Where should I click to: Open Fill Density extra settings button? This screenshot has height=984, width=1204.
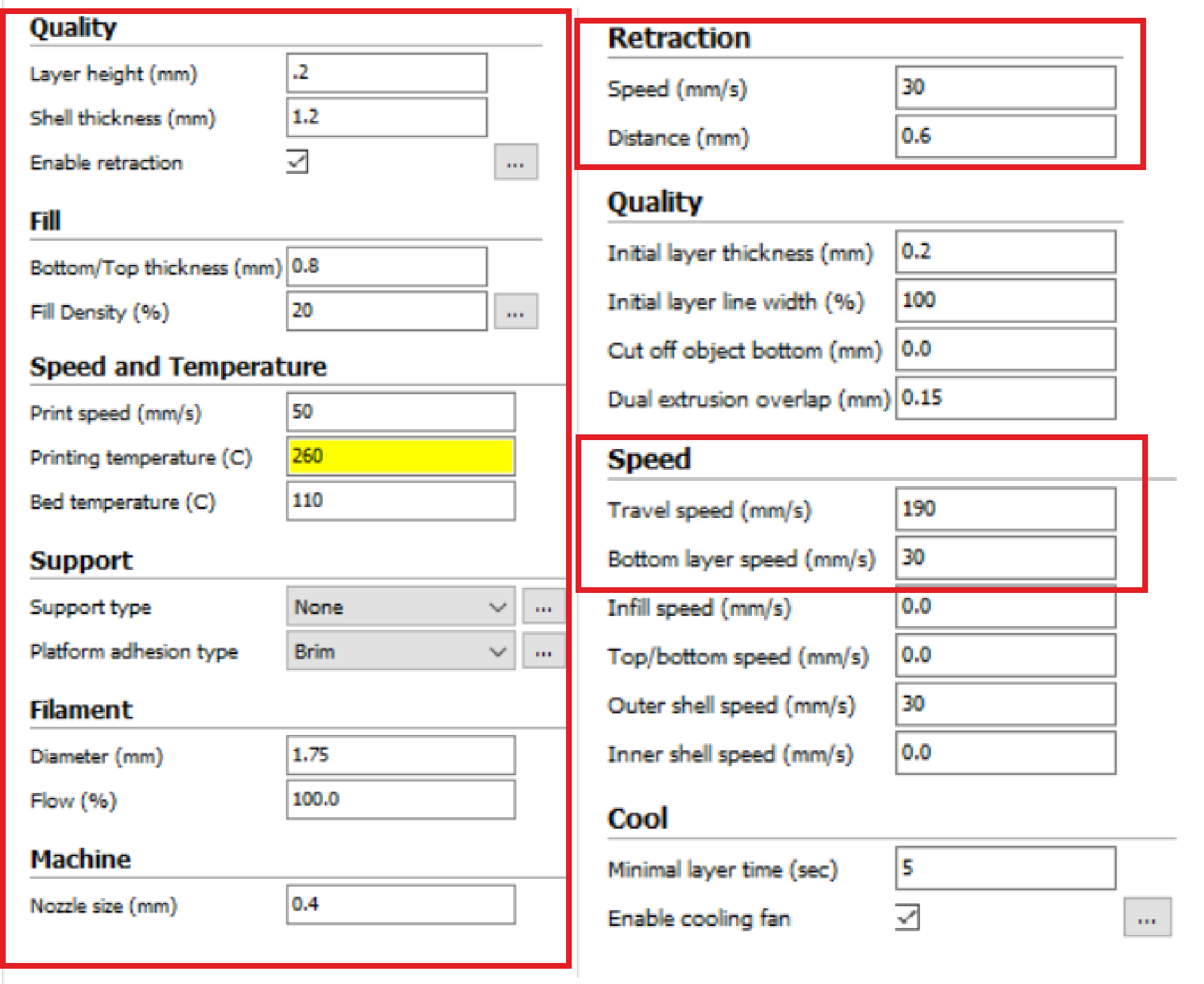click(515, 312)
